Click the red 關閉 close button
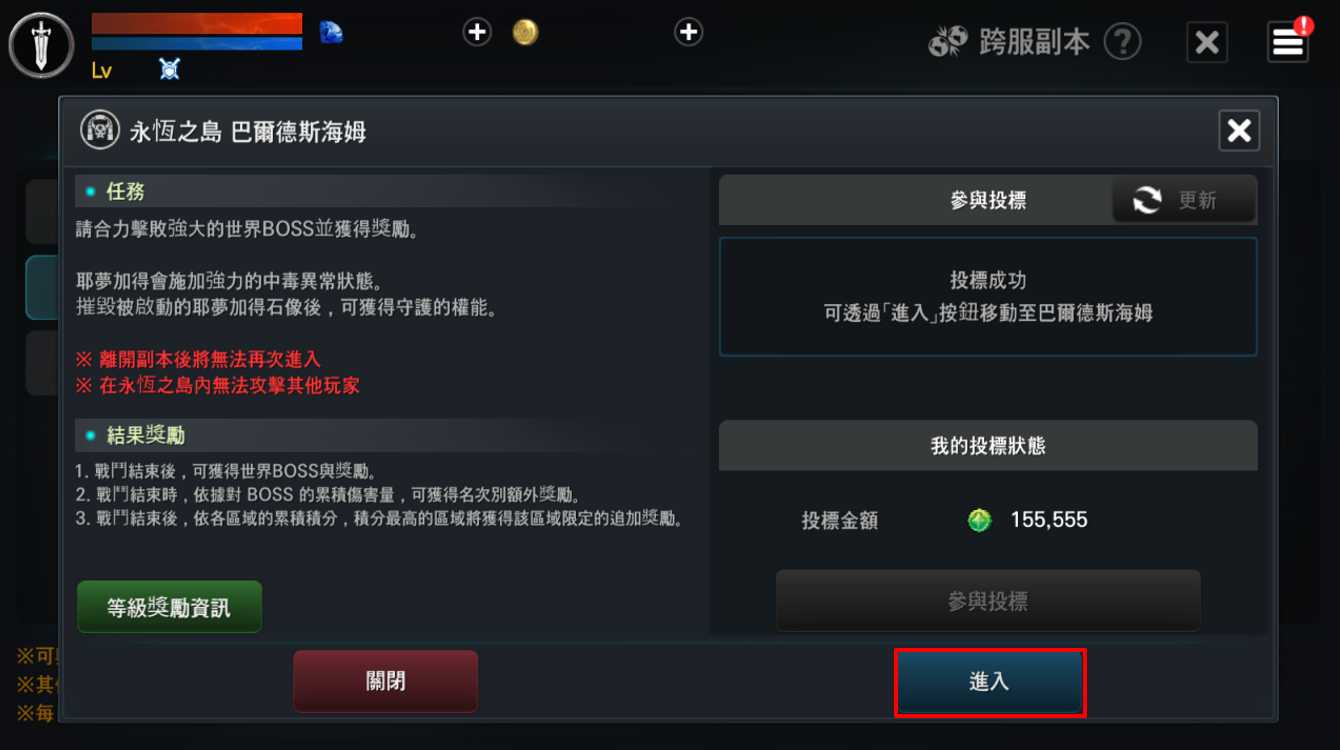This screenshot has width=1340, height=750. point(385,682)
